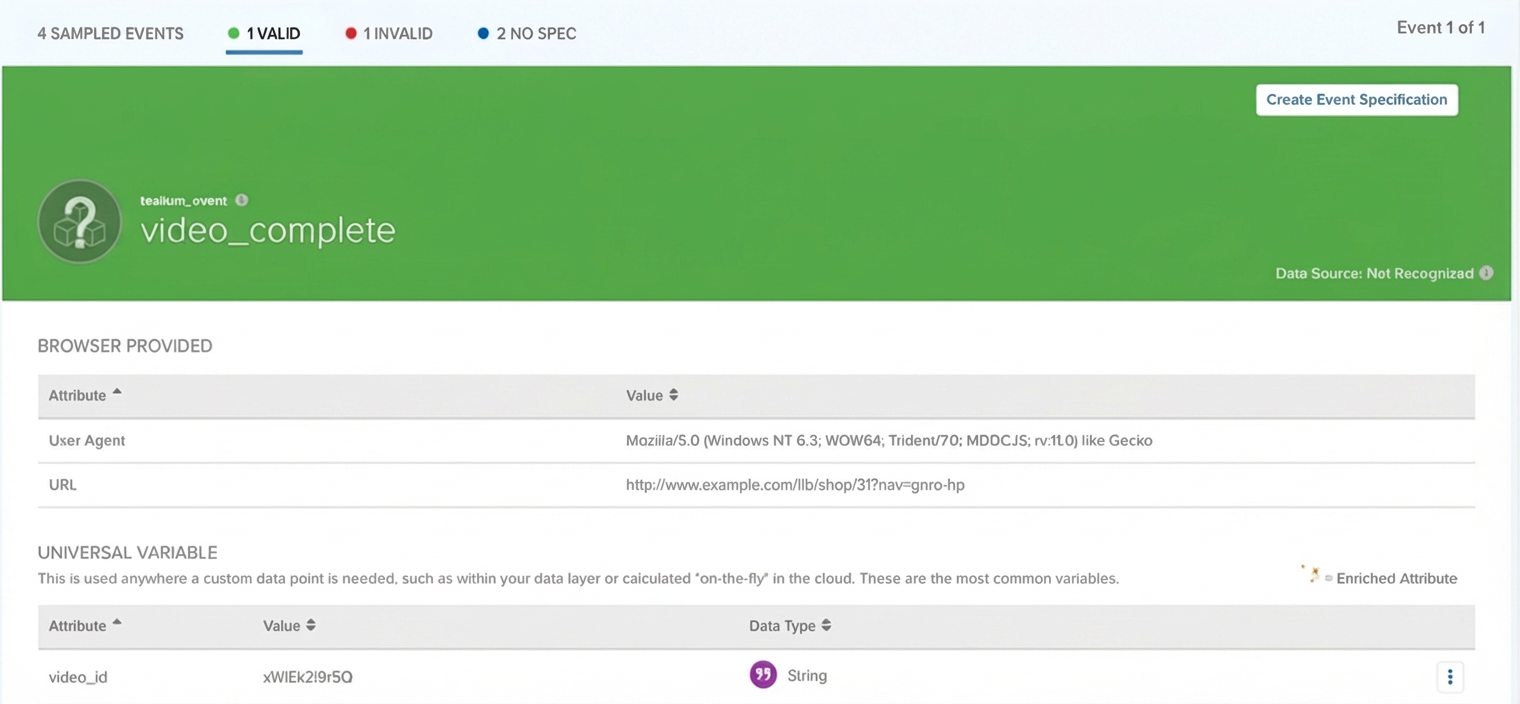Click the video_complete event title
1520x704 pixels.
tap(268, 230)
